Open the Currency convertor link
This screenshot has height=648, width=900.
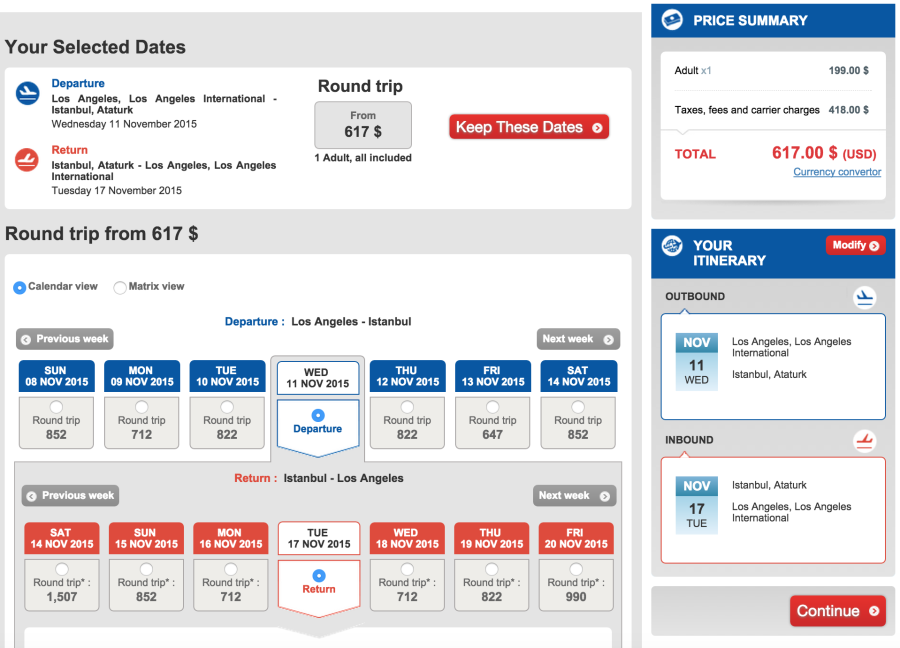point(837,172)
